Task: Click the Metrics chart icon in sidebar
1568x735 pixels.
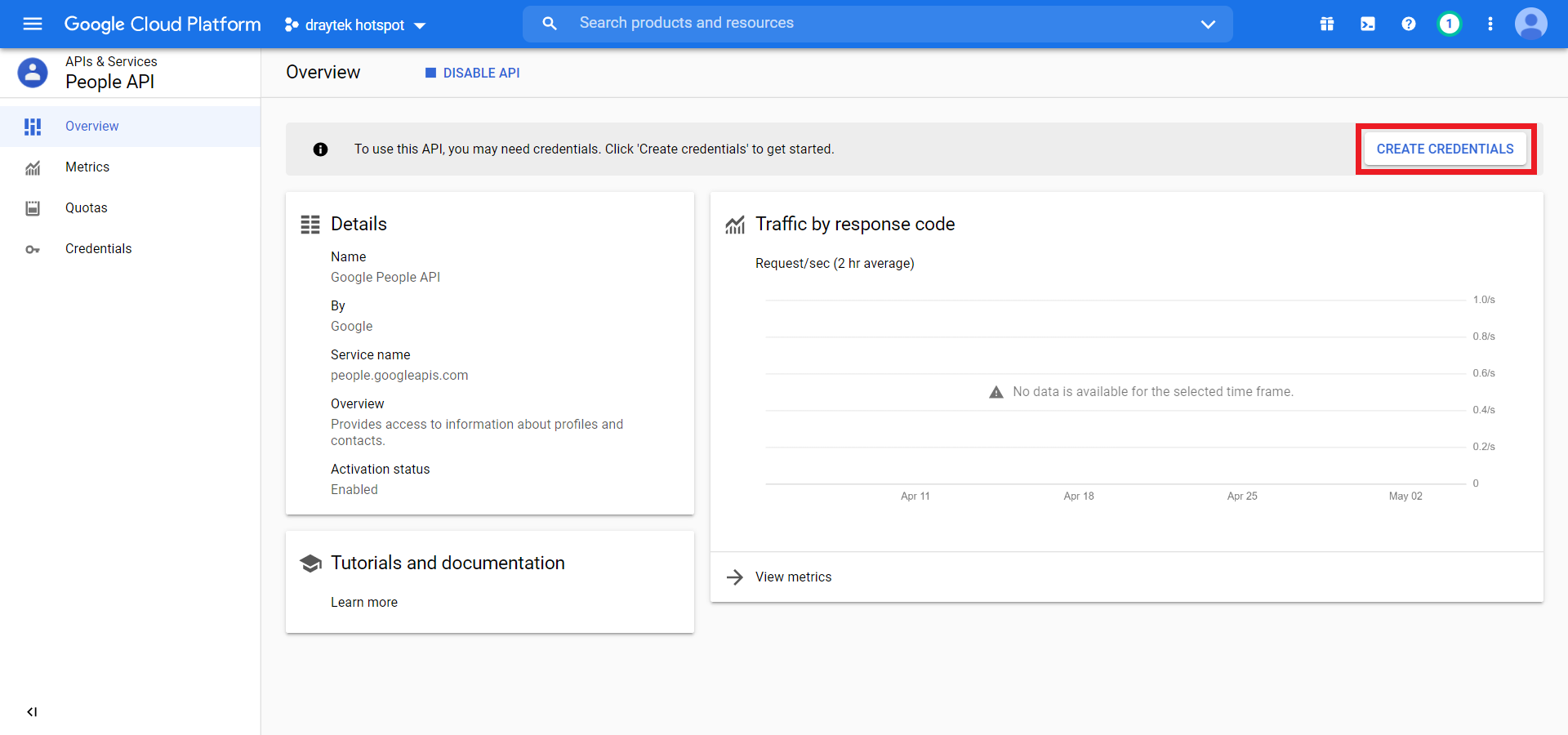Action: coord(33,168)
